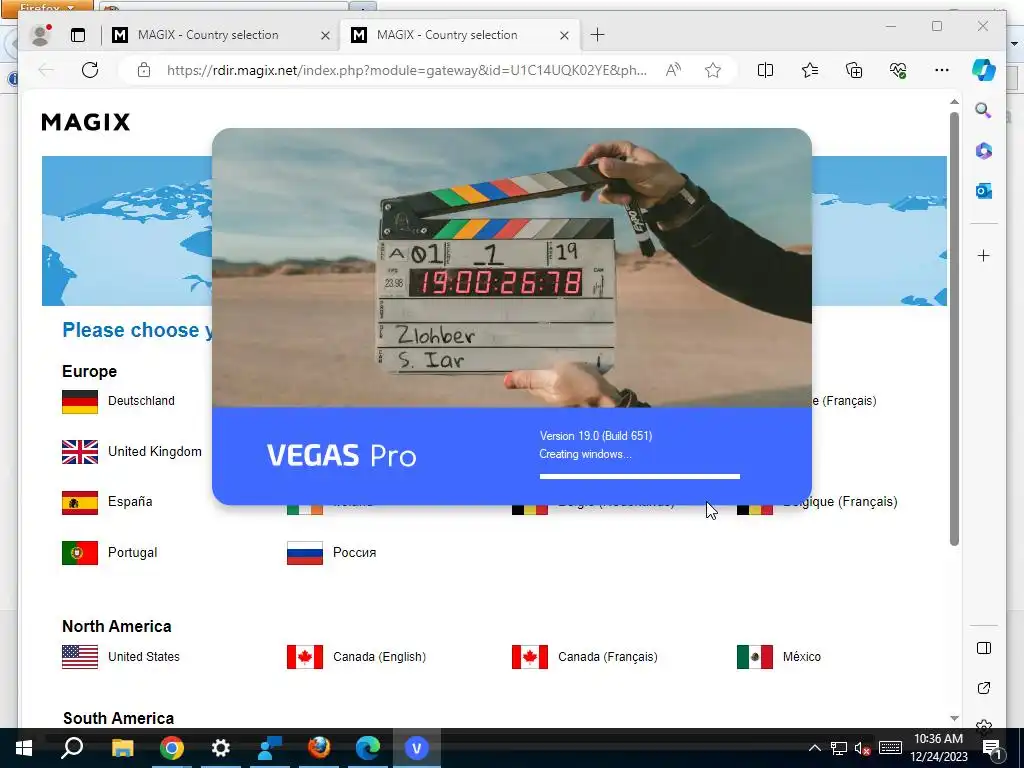This screenshot has height=768, width=1024.
Task: Open the Edge tab actions menu icon
Action: (x=78, y=35)
